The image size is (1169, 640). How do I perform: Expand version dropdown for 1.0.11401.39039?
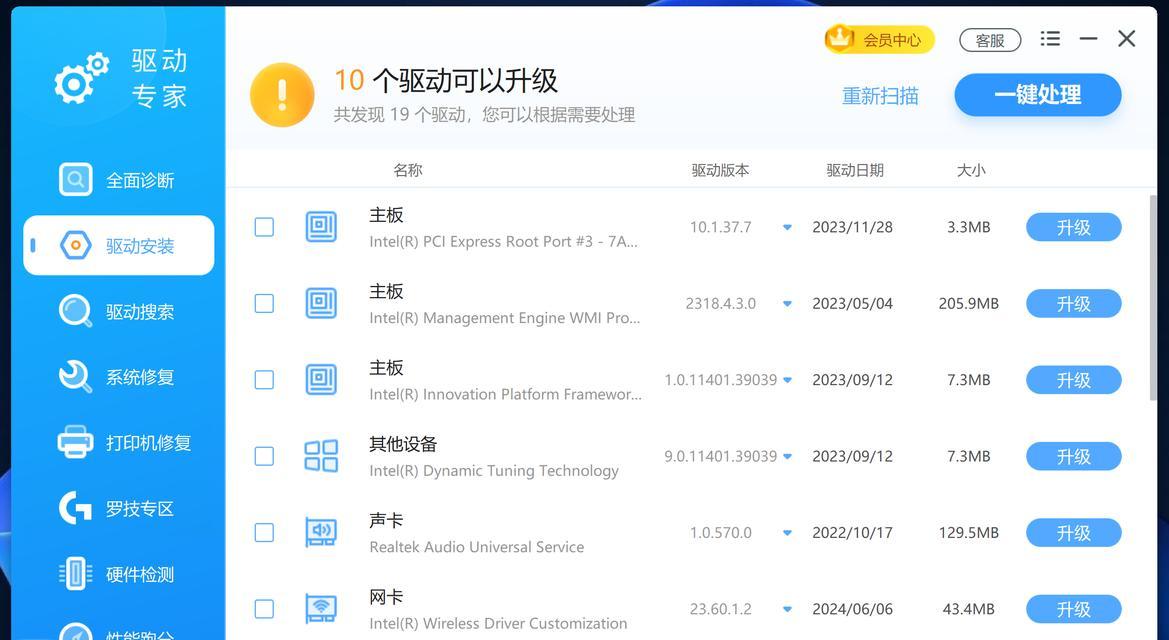pos(787,380)
